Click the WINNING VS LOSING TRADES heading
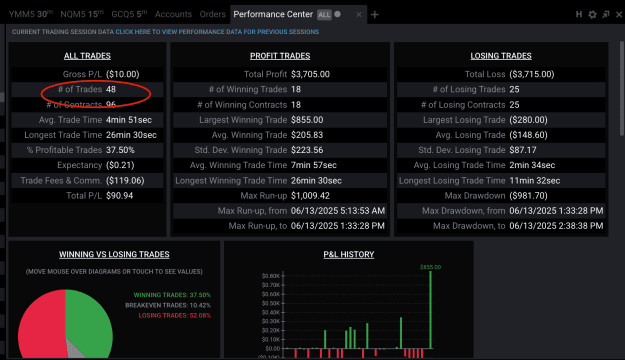This screenshot has height=360, width=625. 114,254
